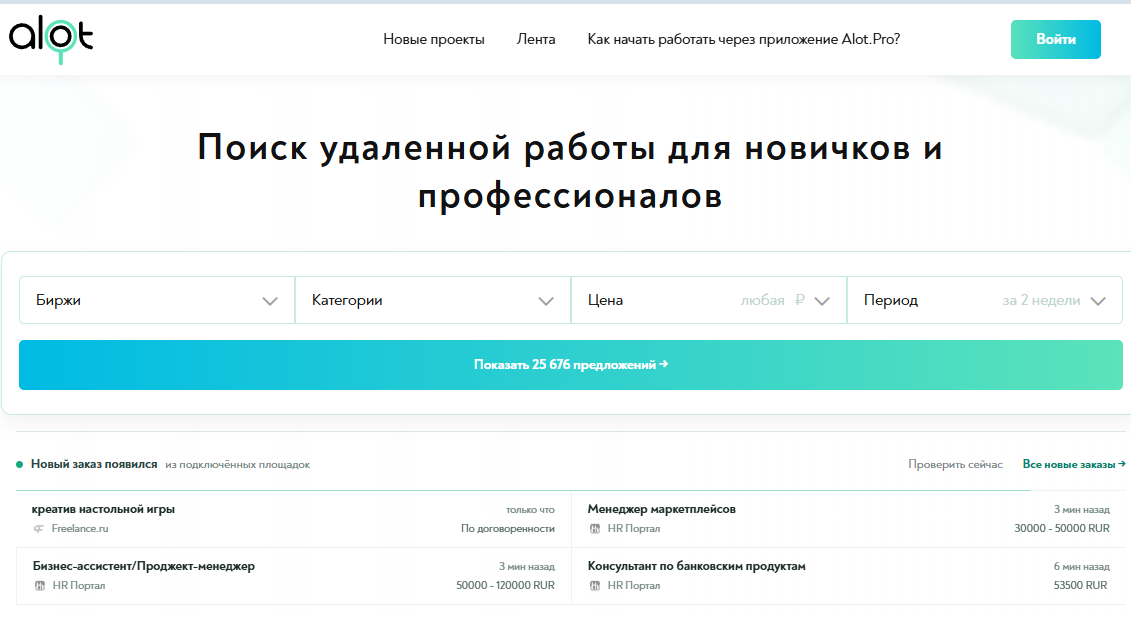The image size is (1131, 617).
Task: Click HR Портал icon under Консультант по банковским продуктам
Action: tap(595, 586)
